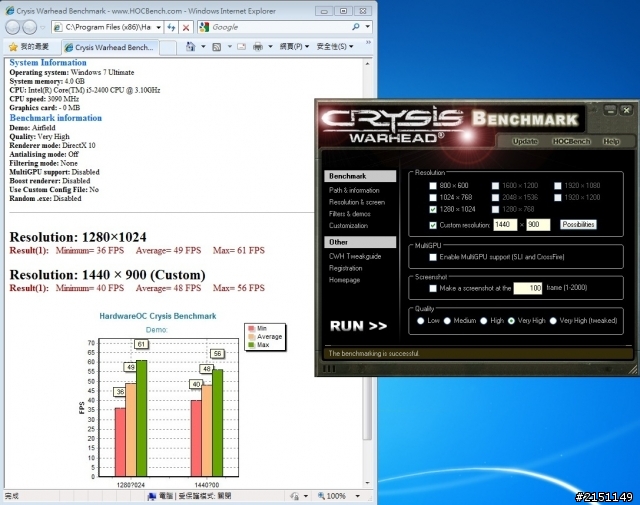This screenshot has height=505, width=640.
Task: Open the 網頁(P) page menu
Action: coord(294,47)
